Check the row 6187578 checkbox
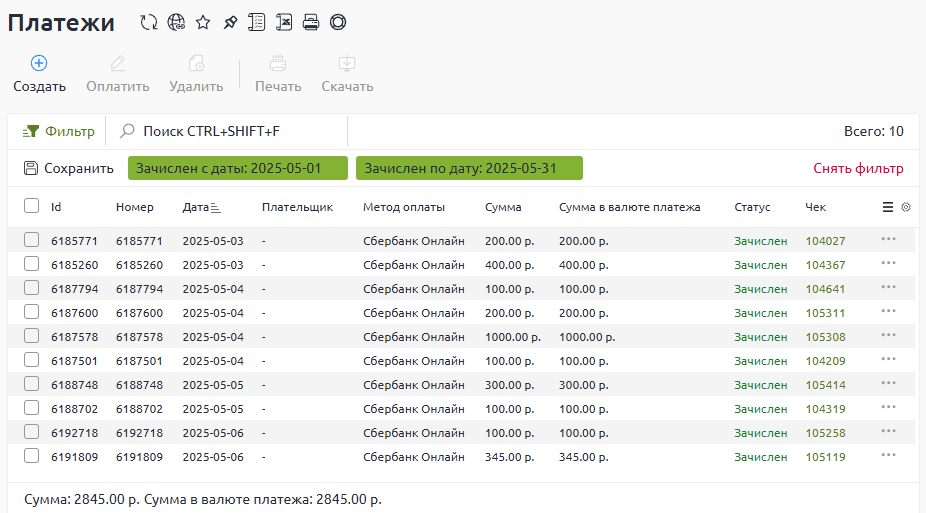Viewport: 926px width, 513px height. (31, 336)
